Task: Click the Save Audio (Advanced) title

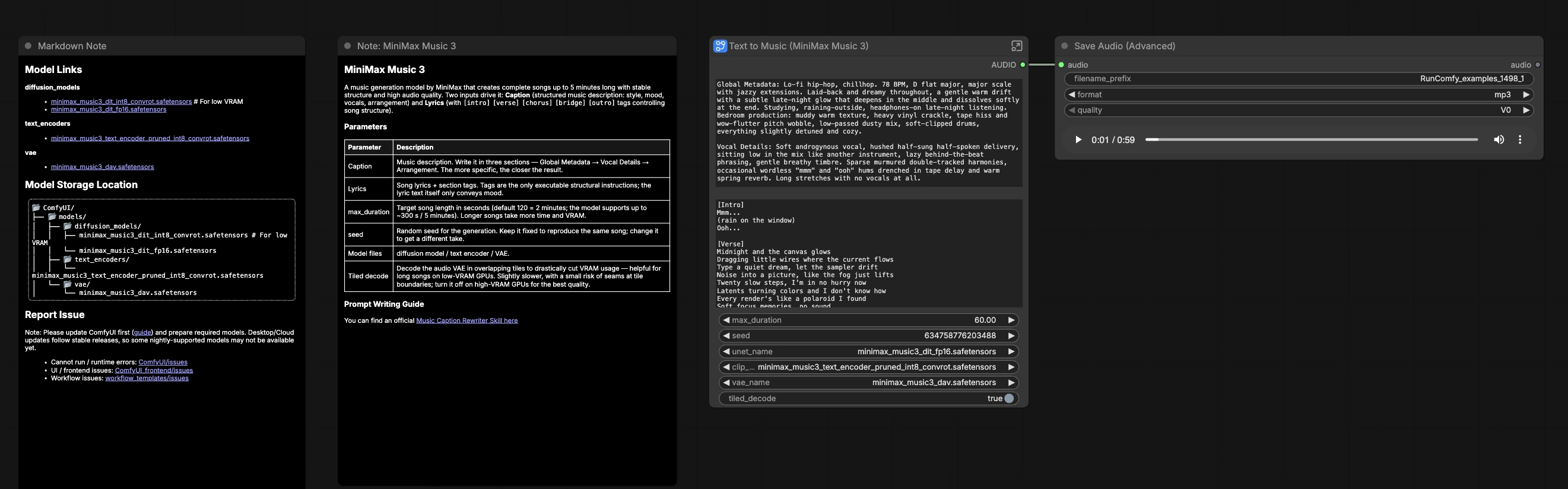Action: click(1124, 46)
